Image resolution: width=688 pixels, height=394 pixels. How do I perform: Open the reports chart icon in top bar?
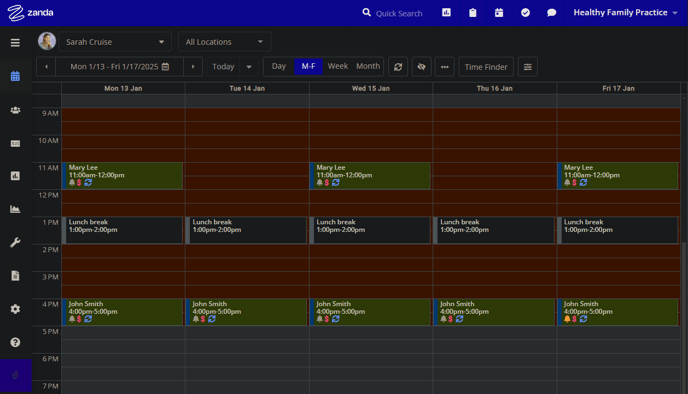click(446, 13)
